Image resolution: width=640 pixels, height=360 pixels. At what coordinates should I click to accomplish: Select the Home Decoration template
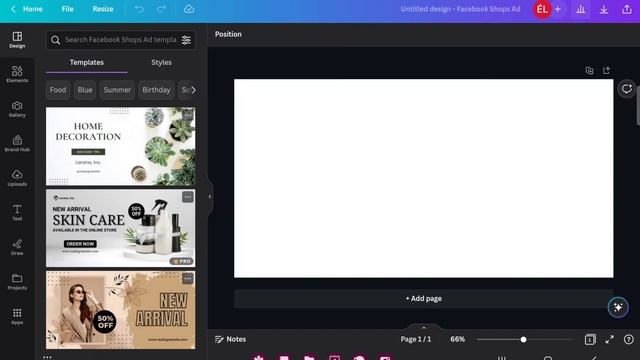coord(120,147)
